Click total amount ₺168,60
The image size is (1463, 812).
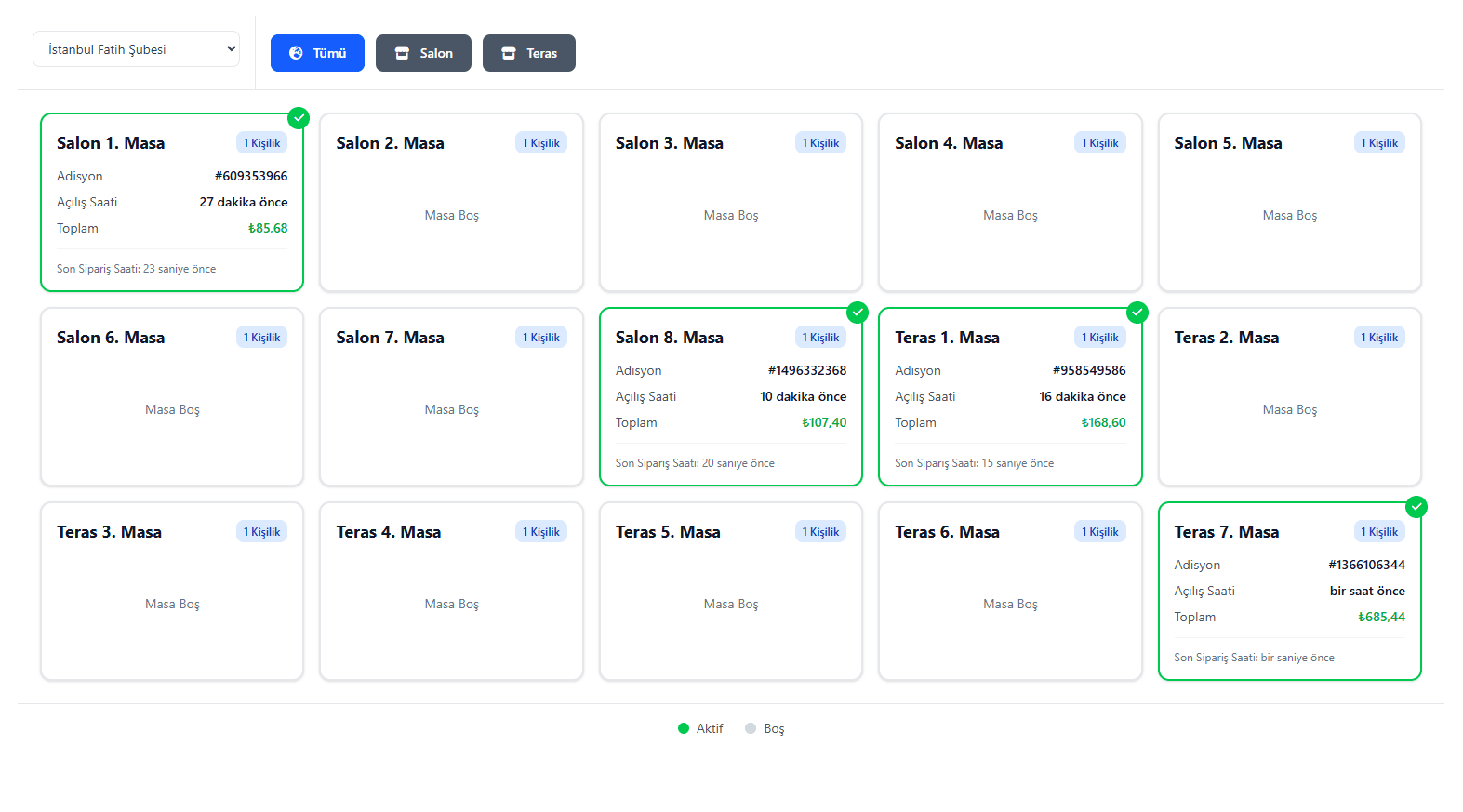tap(1103, 422)
